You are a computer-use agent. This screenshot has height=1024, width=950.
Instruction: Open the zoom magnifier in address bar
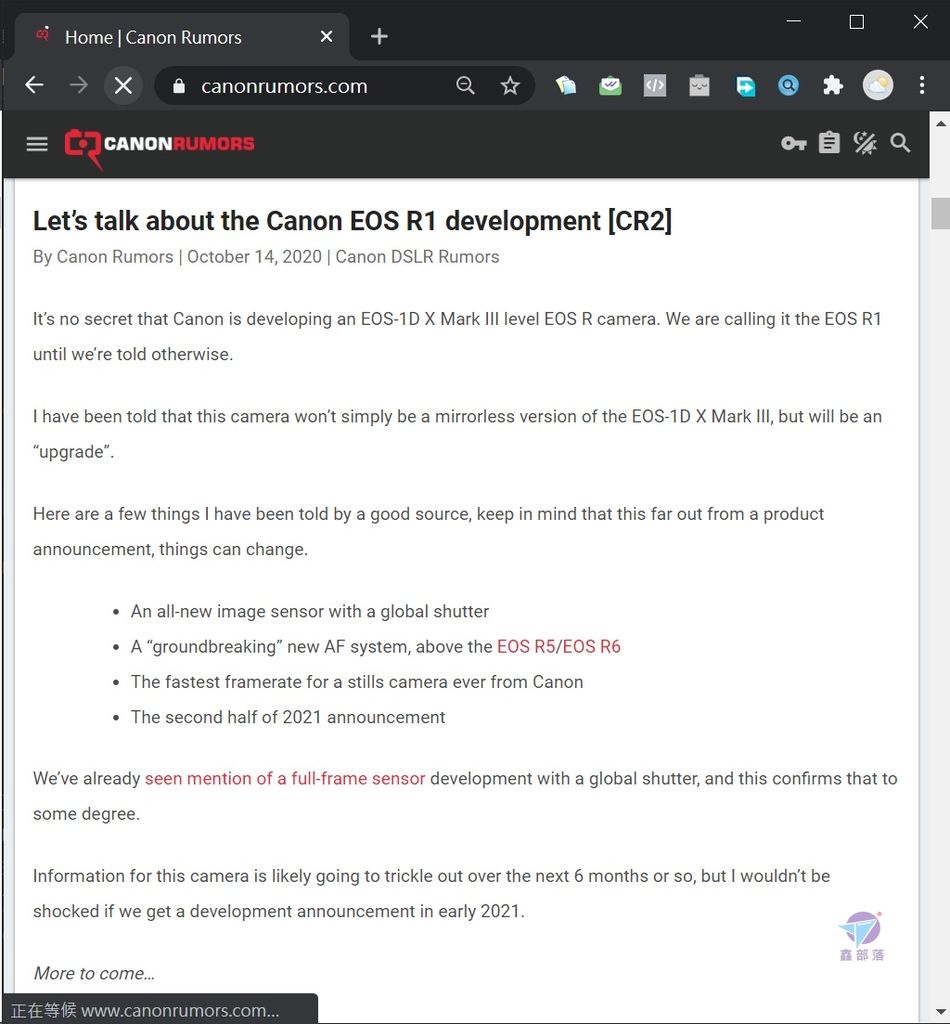tap(465, 85)
